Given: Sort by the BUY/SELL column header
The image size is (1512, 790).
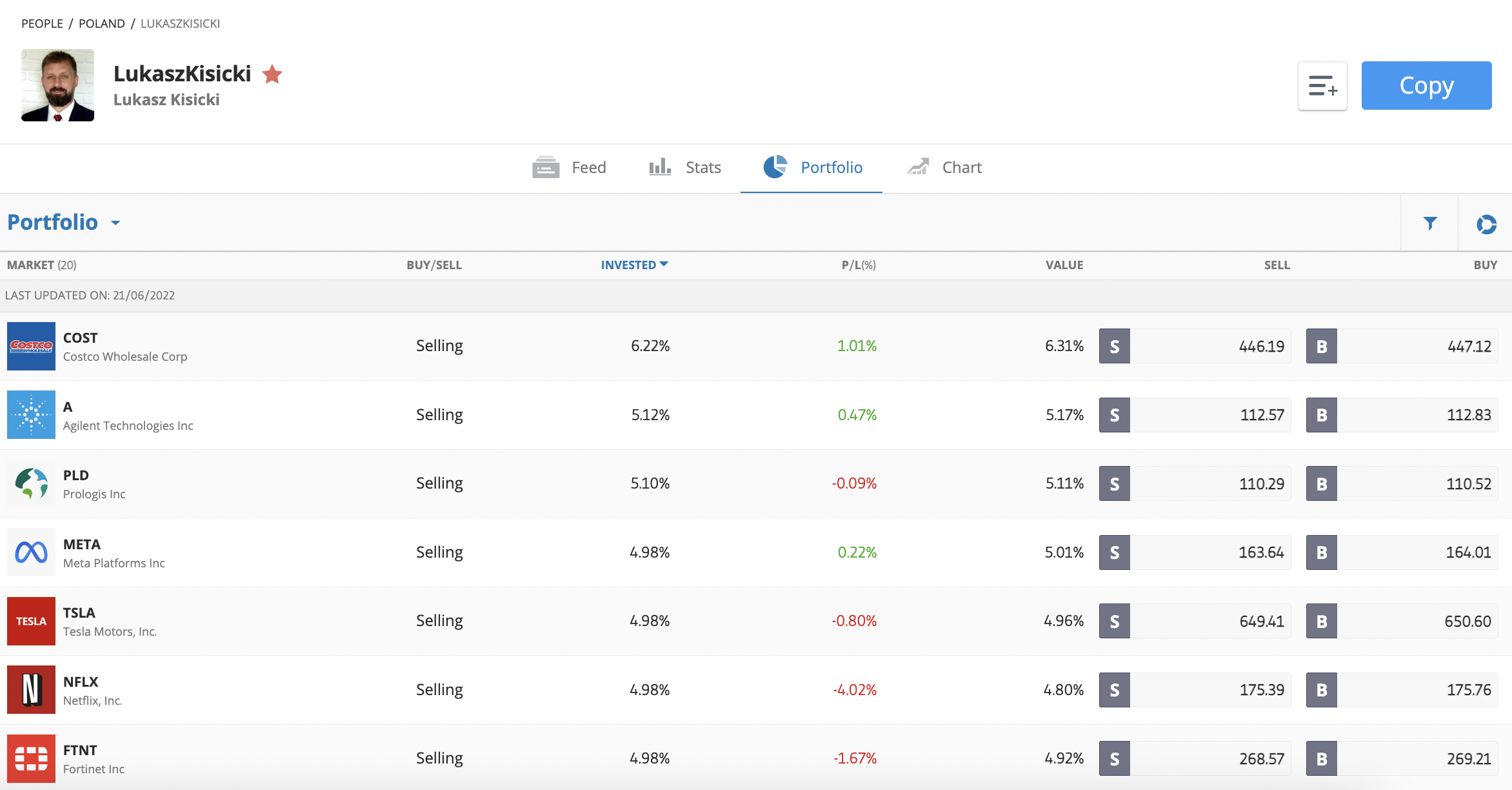Looking at the screenshot, I should pyautogui.click(x=434, y=265).
